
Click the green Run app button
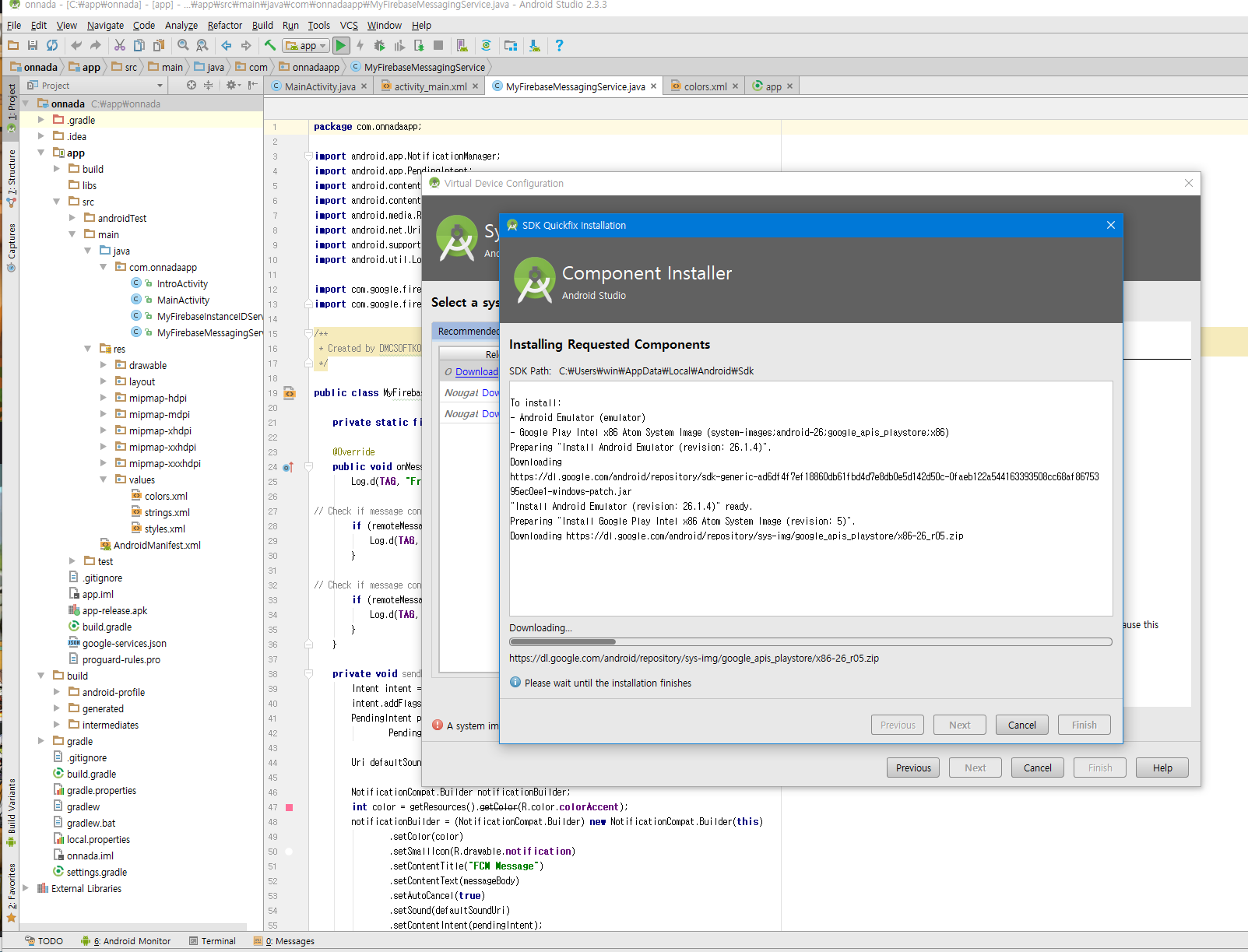coord(341,46)
